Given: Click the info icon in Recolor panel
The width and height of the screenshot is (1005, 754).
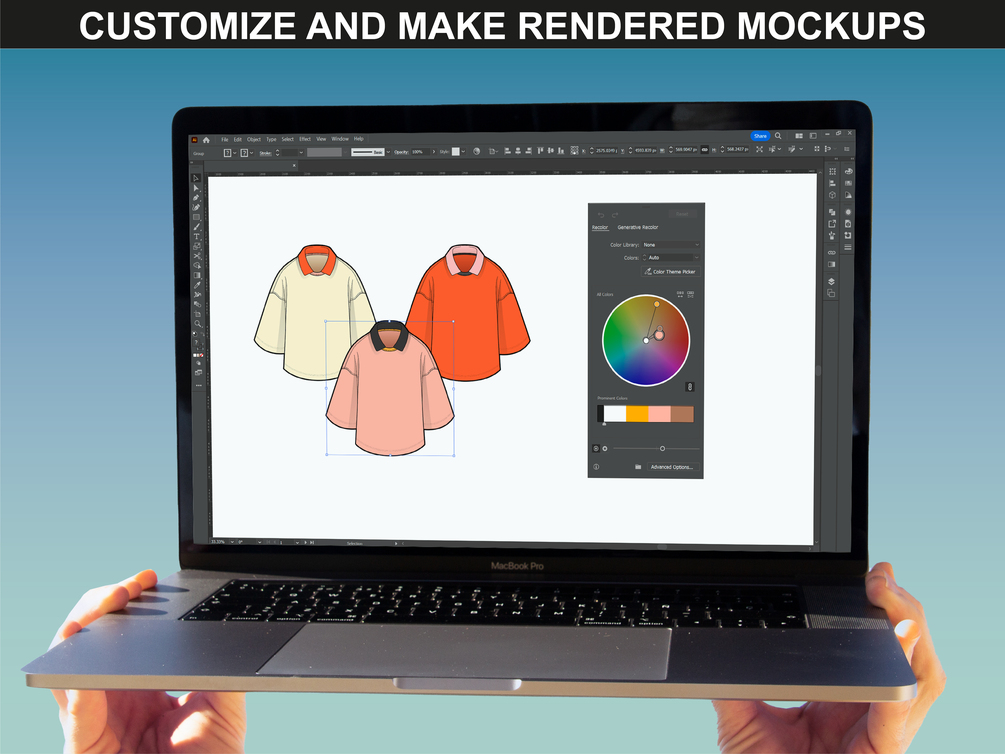Looking at the screenshot, I should pos(596,467).
